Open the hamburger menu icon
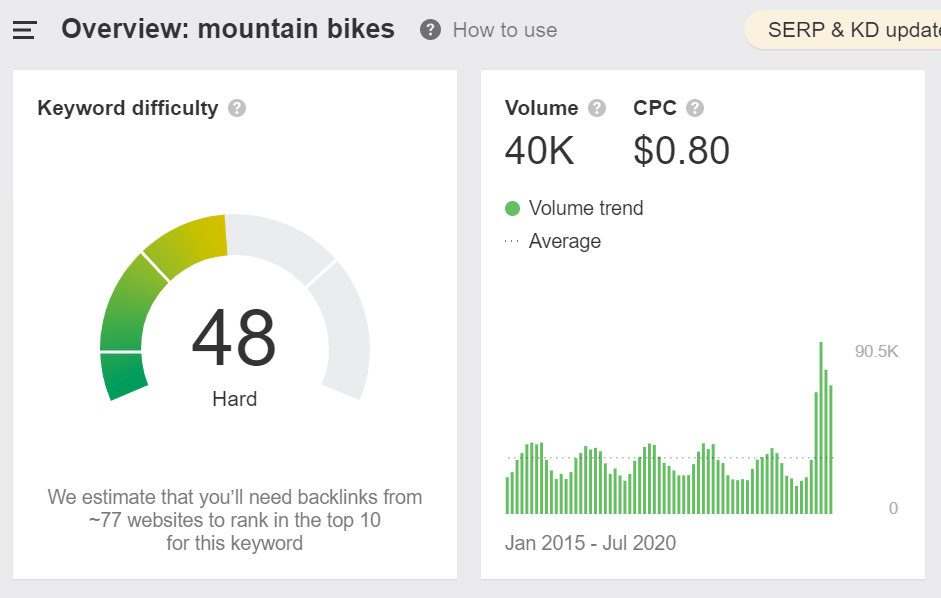941x598 pixels. 24,30
